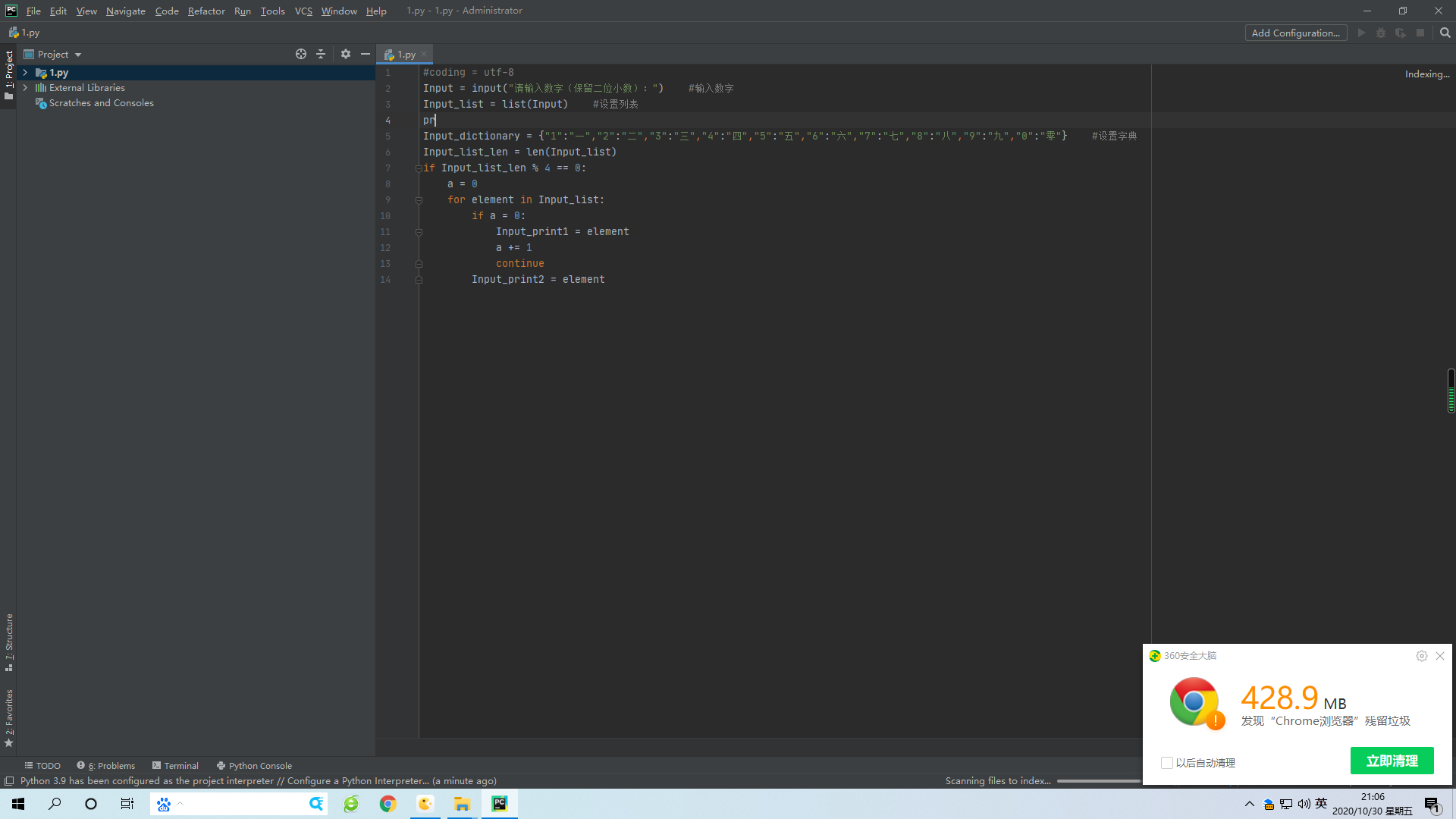Click the locate/select opened file icon
Image resolution: width=1456 pixels, height=819 pixels.
pyautogui.click(x=301, y=54)
